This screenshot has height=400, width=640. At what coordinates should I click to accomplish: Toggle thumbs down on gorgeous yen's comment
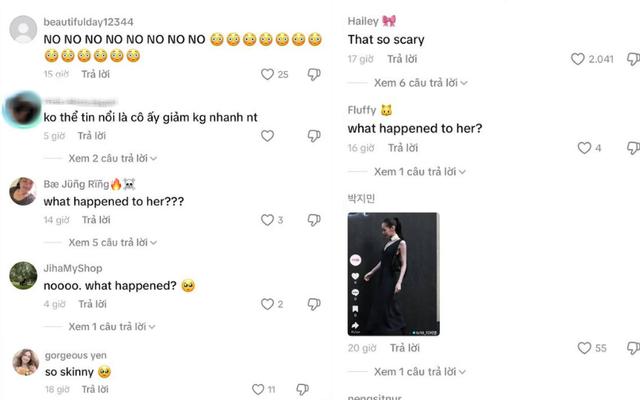click(x=302, y=389)
